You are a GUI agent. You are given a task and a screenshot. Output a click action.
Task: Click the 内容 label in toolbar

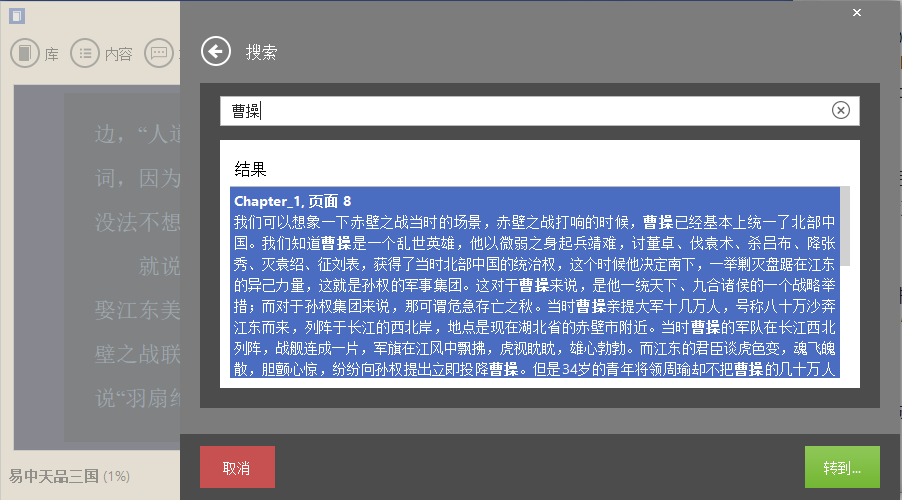point(119,54)
